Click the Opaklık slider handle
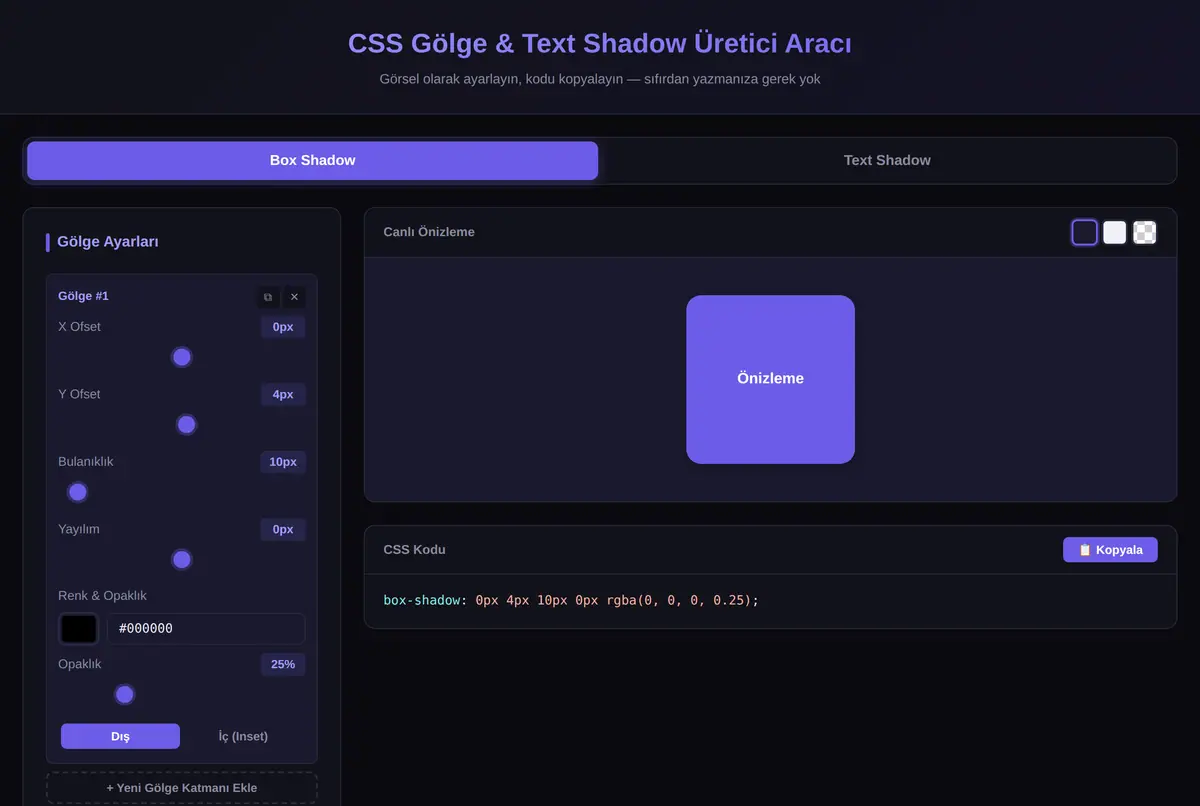 125,694
